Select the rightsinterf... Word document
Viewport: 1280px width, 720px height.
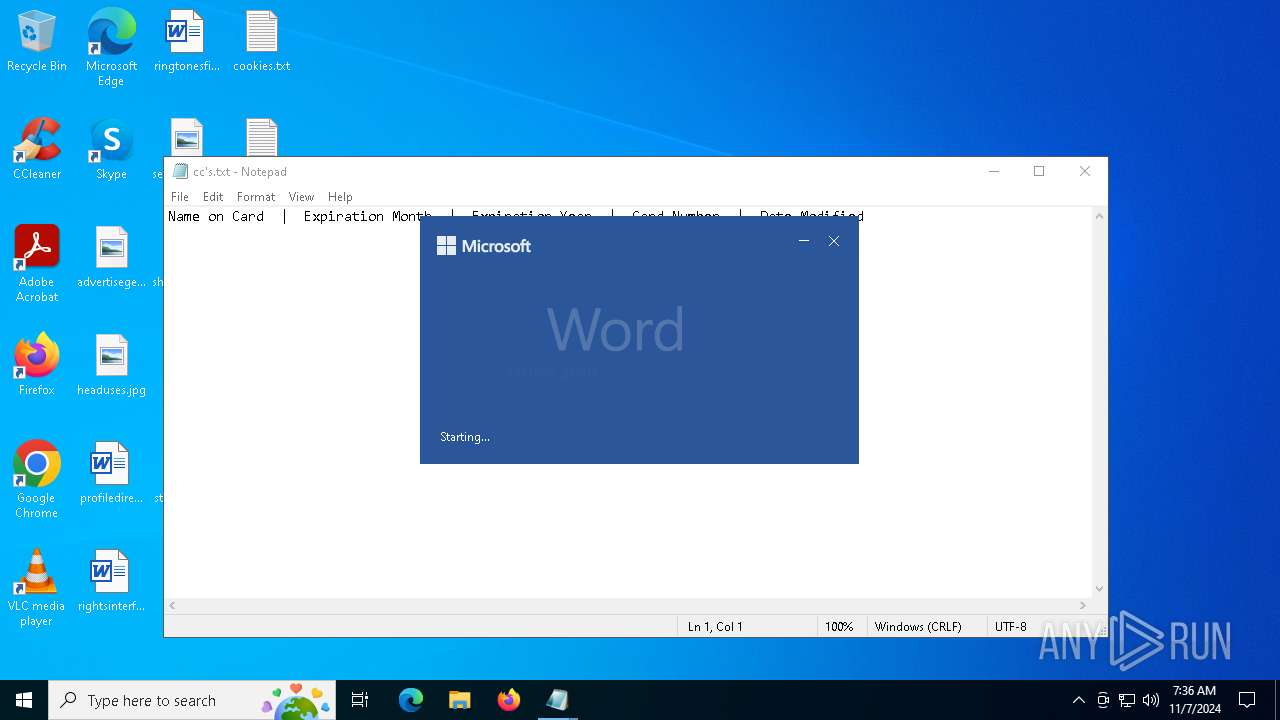(111, 582)
